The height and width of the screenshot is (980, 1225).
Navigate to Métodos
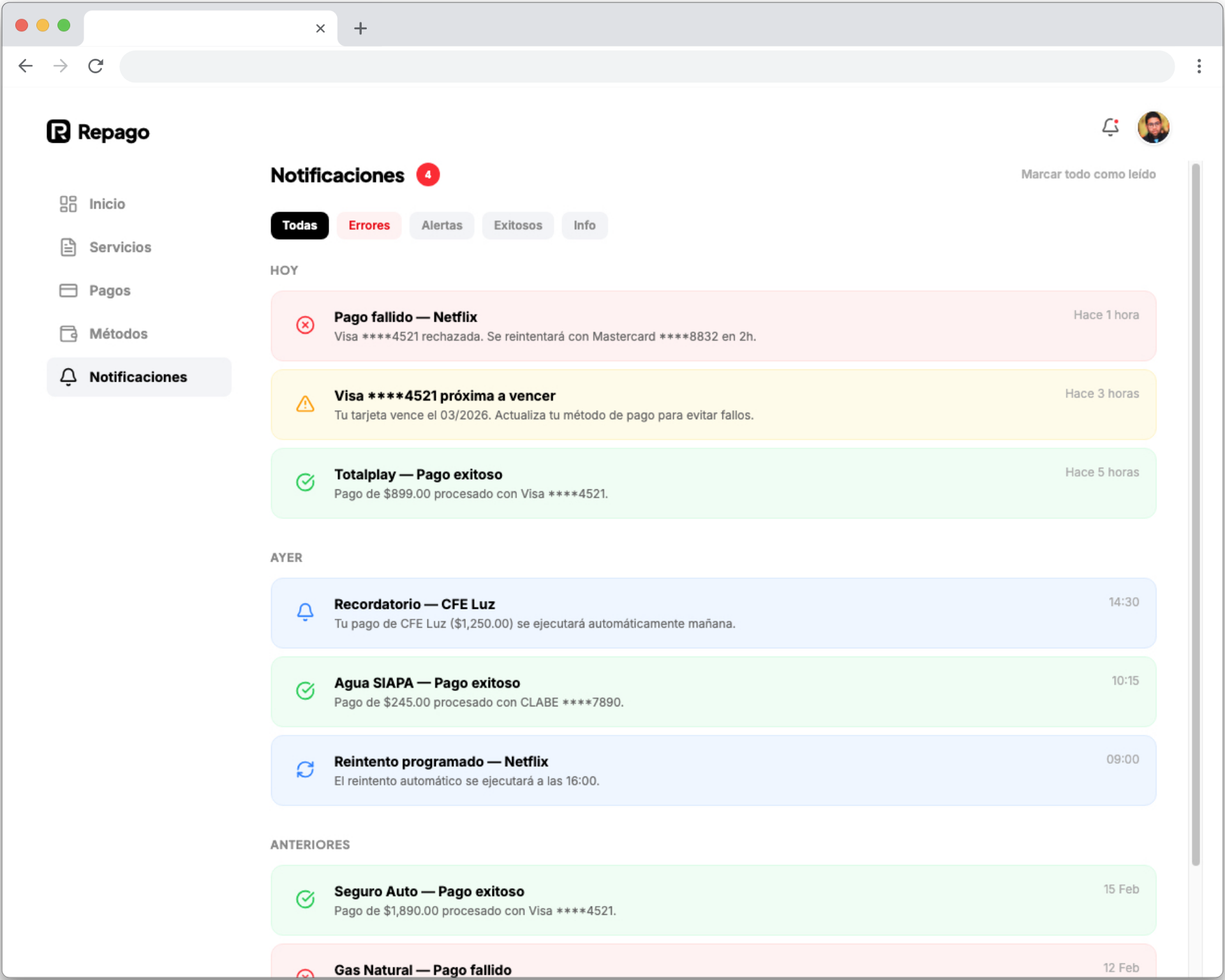pyautogui.click(x=139, y=334)
